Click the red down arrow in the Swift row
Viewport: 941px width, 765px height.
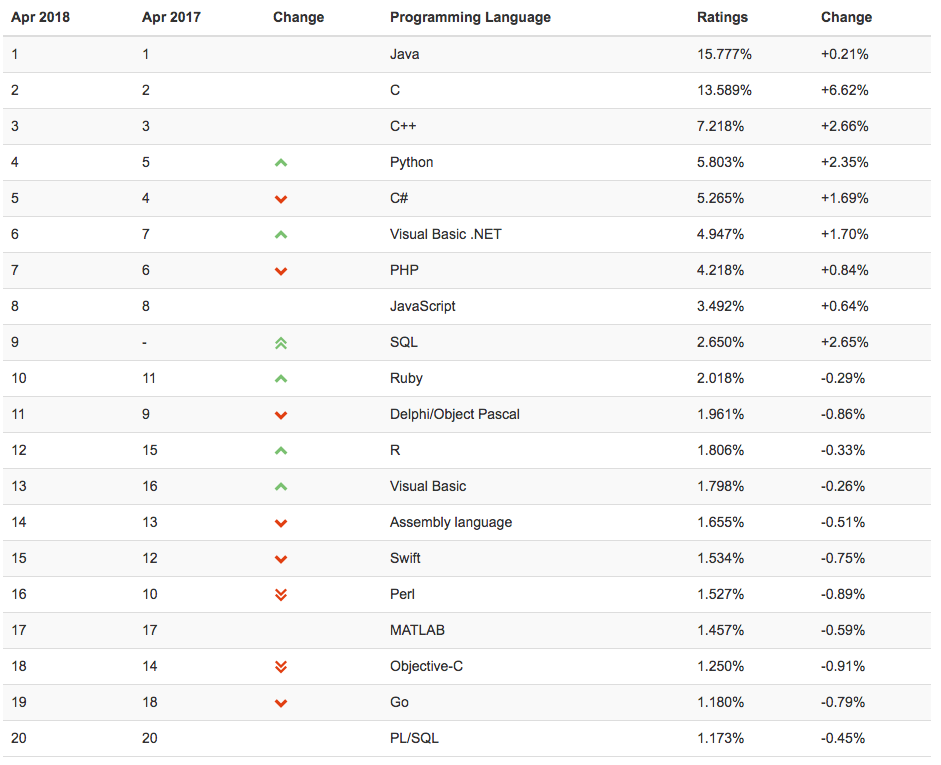click(x=281, y=559)
